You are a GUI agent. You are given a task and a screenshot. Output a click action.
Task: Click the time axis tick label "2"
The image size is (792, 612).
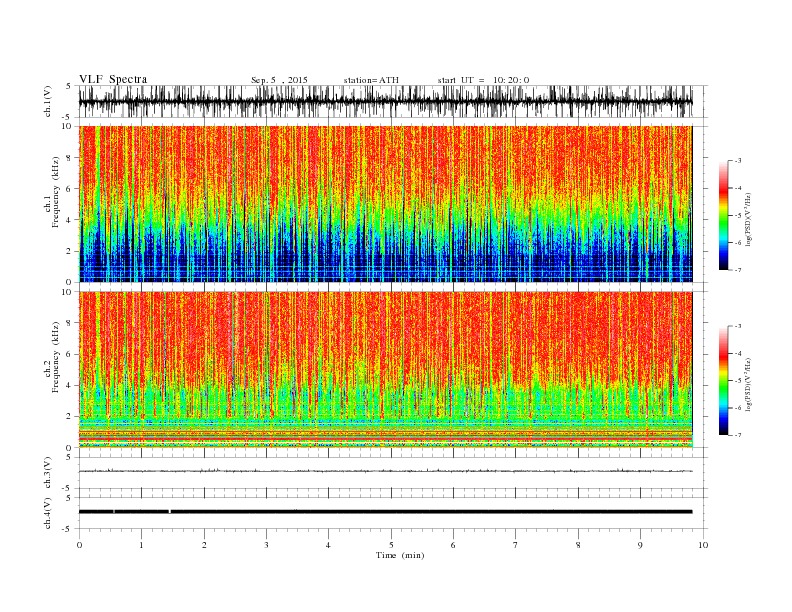tap(204, 545)
